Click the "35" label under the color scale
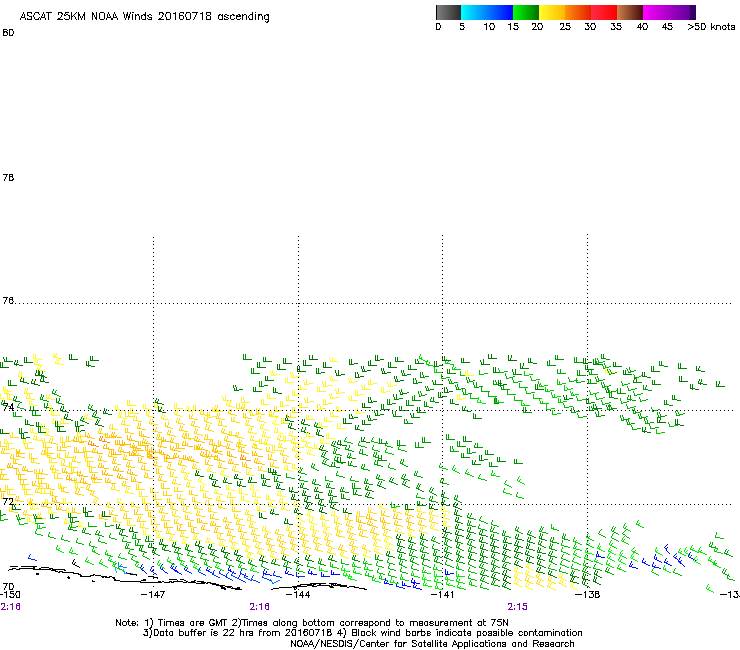 (x=615, y=27)
